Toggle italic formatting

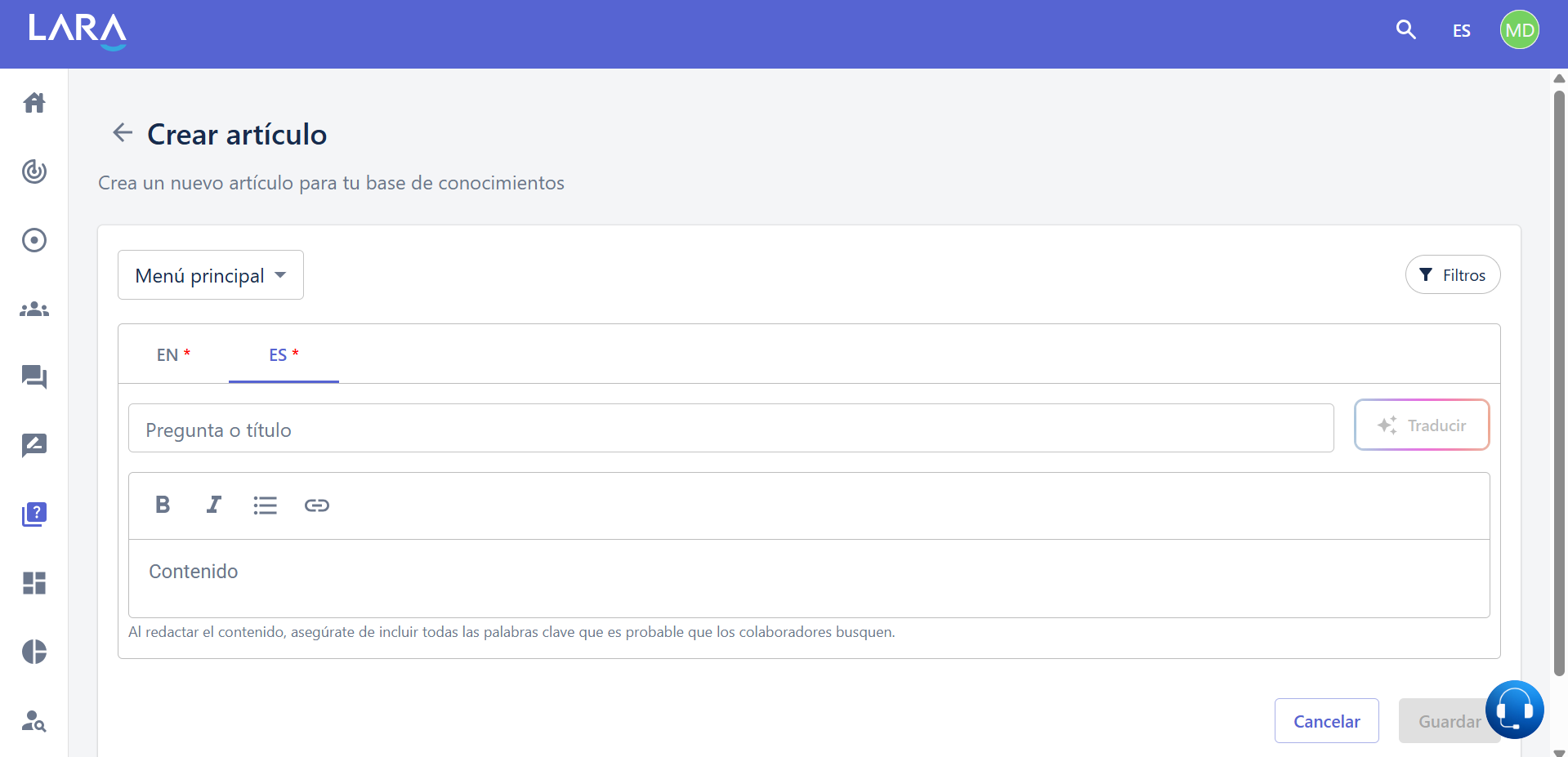pyautogui.click(x=214, y=505)
